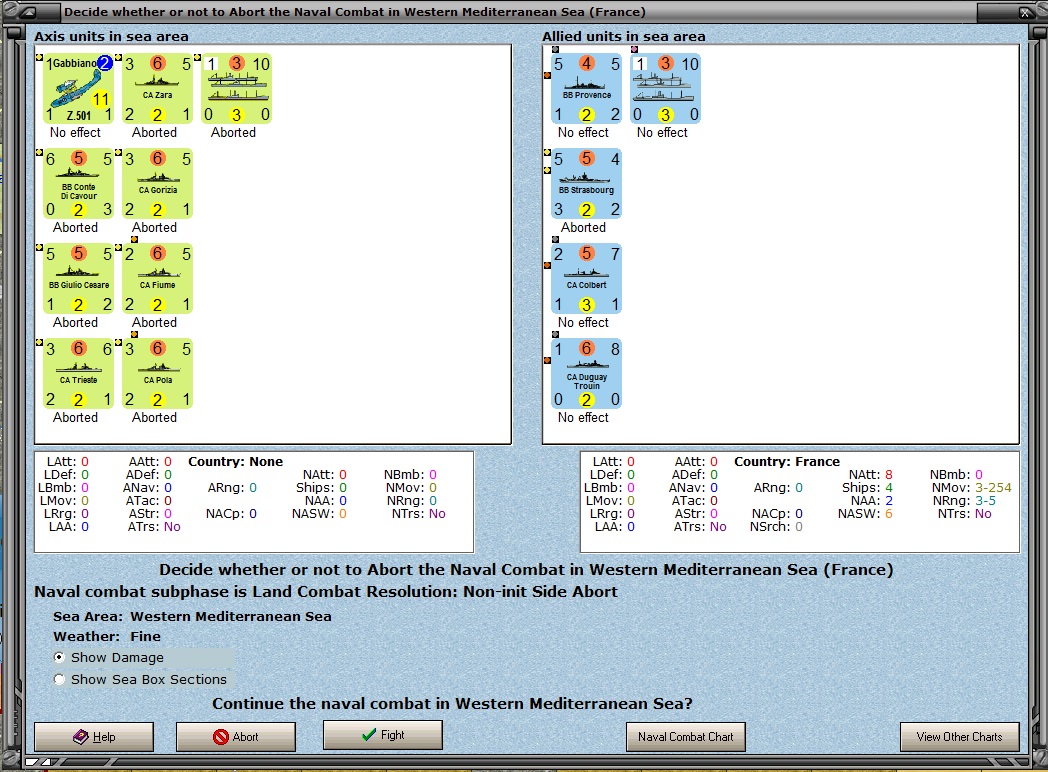1048x772 pixels.
Task: Click the Aborted label under CA Zara
Action: [x=154, y=132]
